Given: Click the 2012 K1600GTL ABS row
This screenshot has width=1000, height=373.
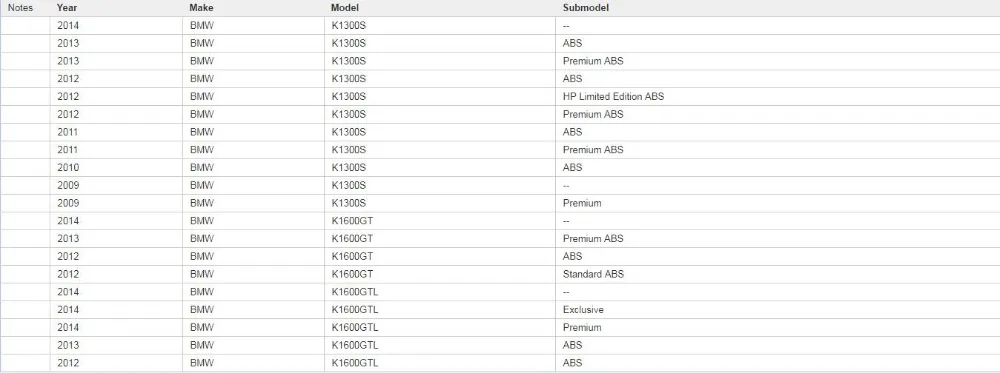Looking at the screenshot, I should click(x=500, y=363).
